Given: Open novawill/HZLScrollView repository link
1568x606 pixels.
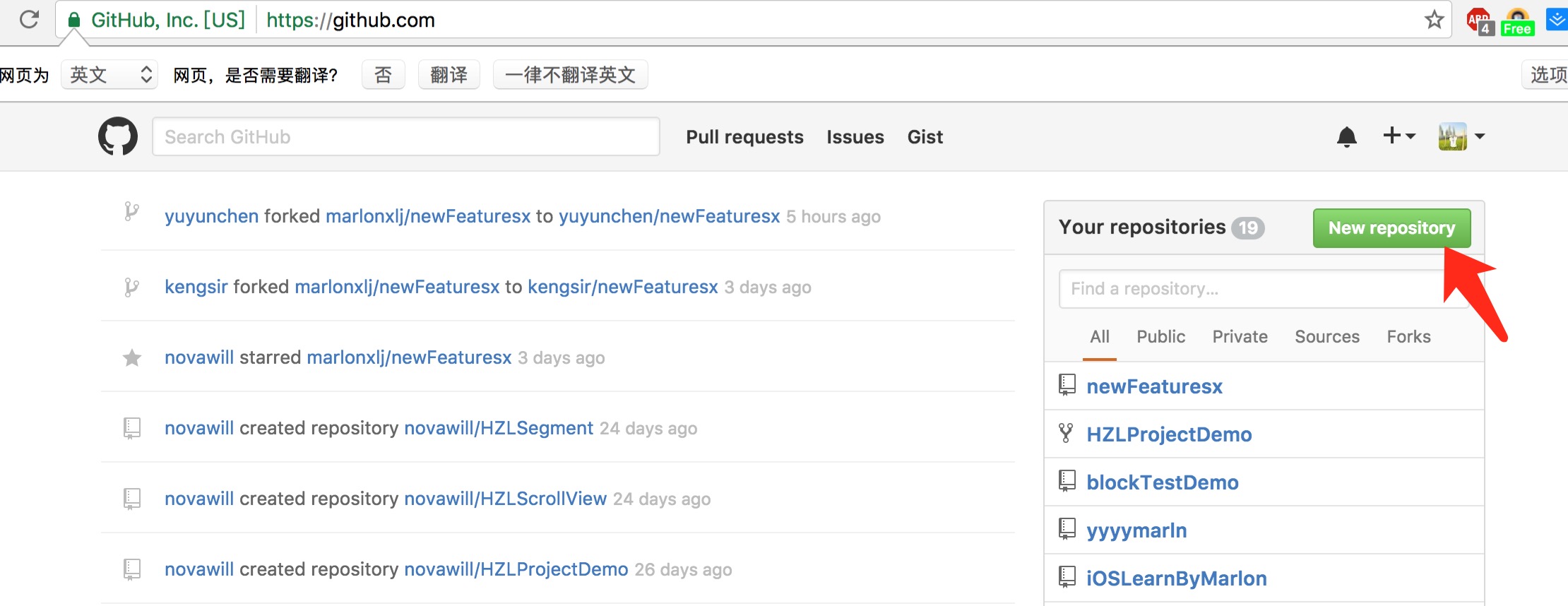Looking at the screenshot, I should tap(506, 499).
